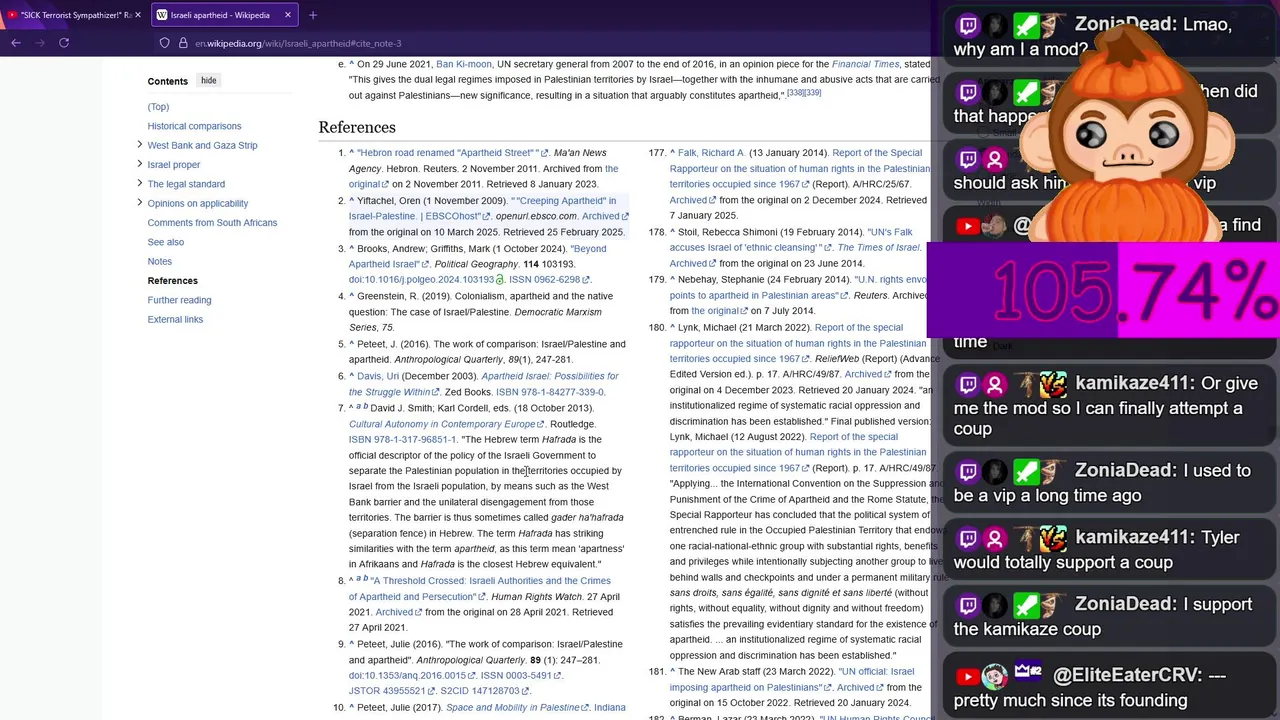
Task: Open Financial Times article link
Action: [x=865, y=64]
